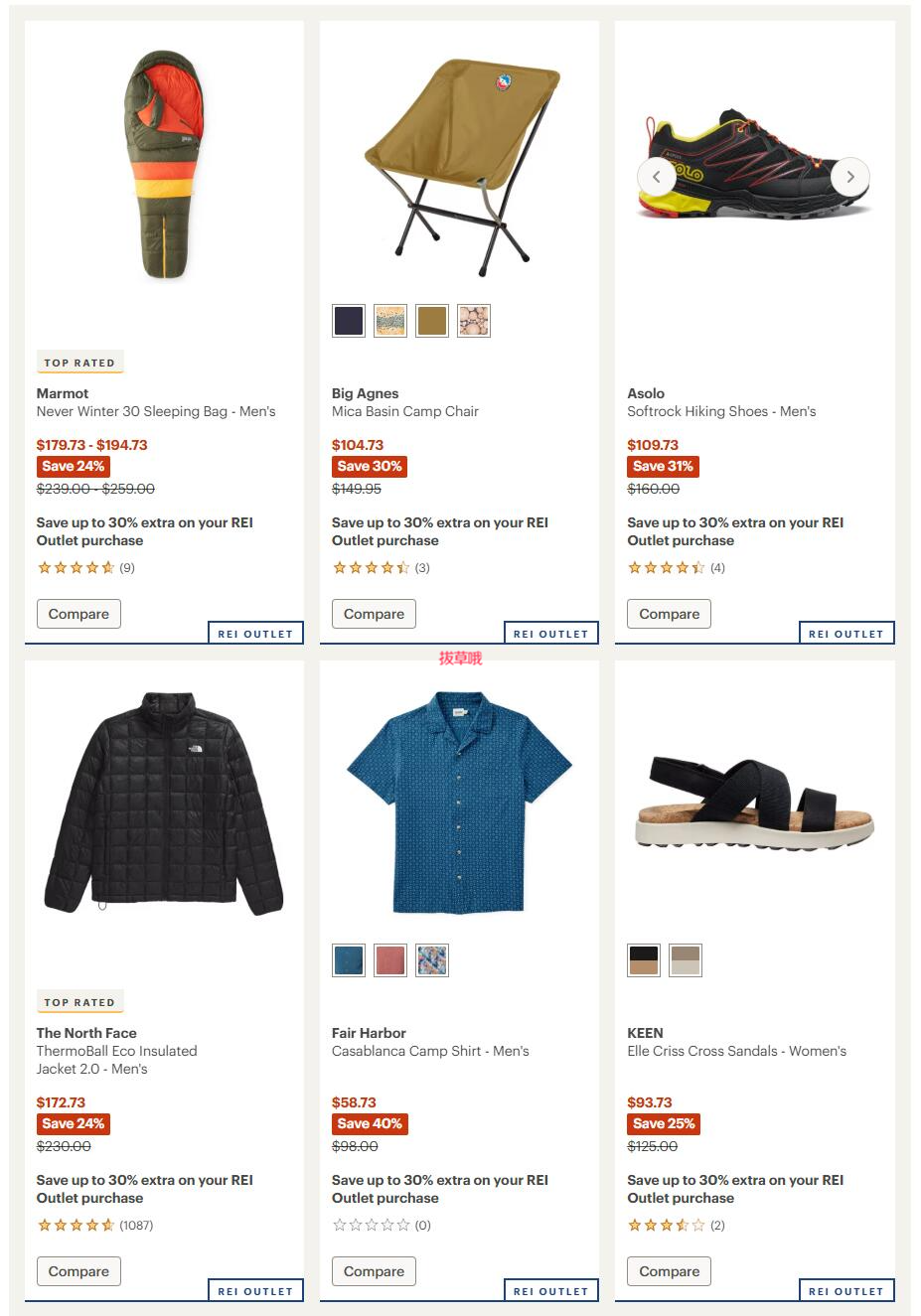Screen dimensions: 921x1316
Task: Open Never Winter 30 Sleeping Bag product link
Action: [x=156, y=411]
